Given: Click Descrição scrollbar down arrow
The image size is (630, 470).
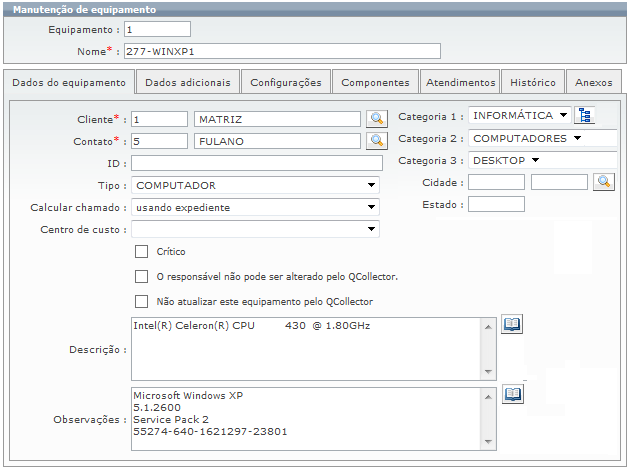Looking at the screenshot, I should click(x=488, y=371).
